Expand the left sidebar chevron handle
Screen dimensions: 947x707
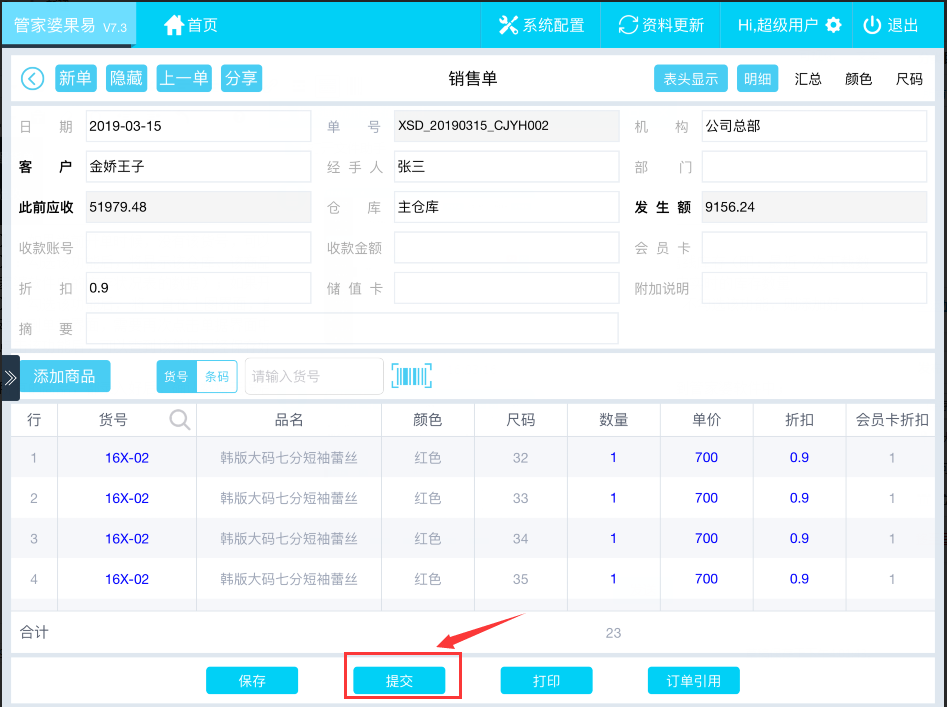pyautogui.click(x=10, y=377)
